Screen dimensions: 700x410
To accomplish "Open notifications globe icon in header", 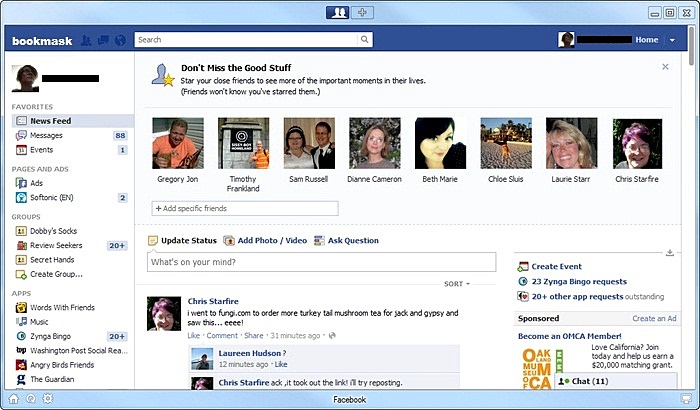I will 120,40.
